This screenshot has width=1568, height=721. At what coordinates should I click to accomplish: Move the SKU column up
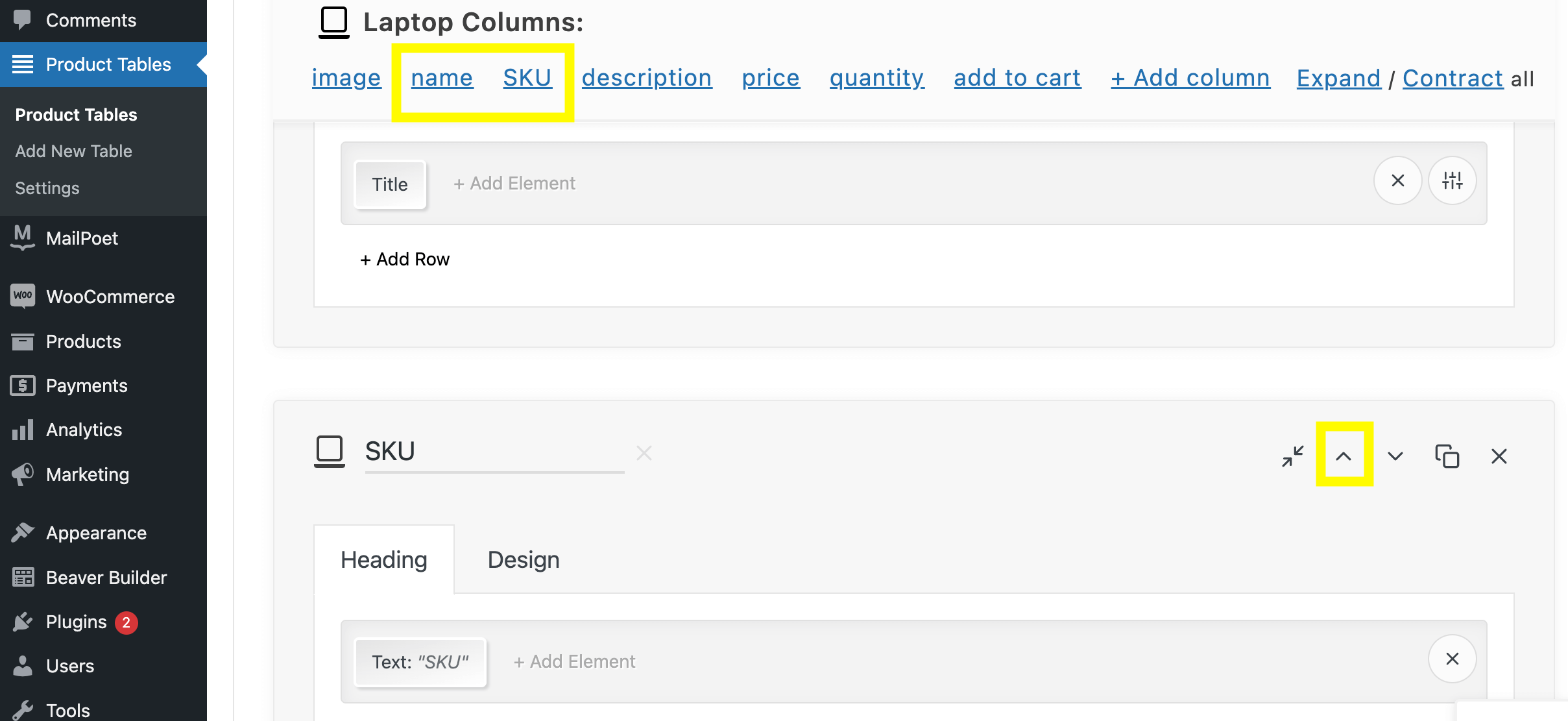point(1344,456)
